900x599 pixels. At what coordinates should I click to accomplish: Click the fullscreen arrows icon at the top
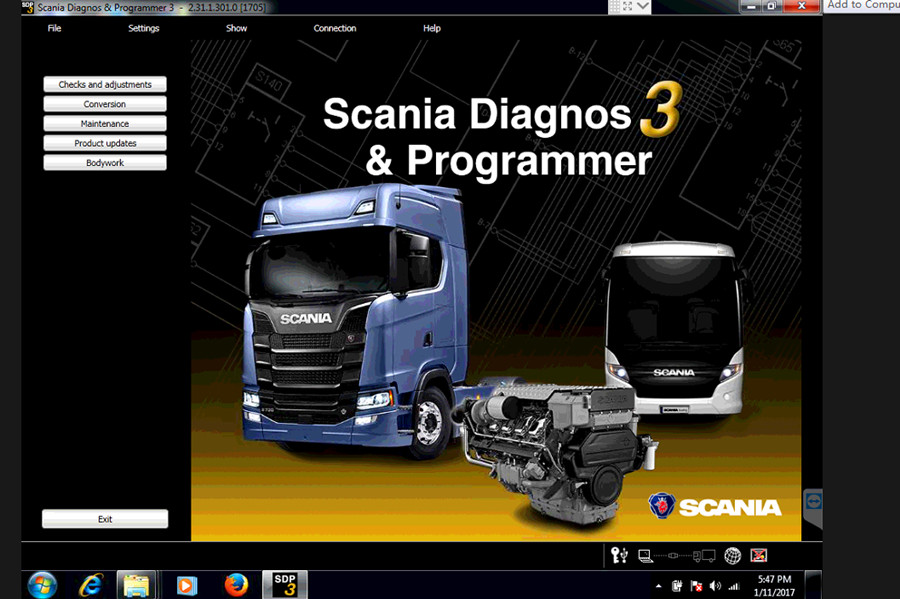pos(627,6)
